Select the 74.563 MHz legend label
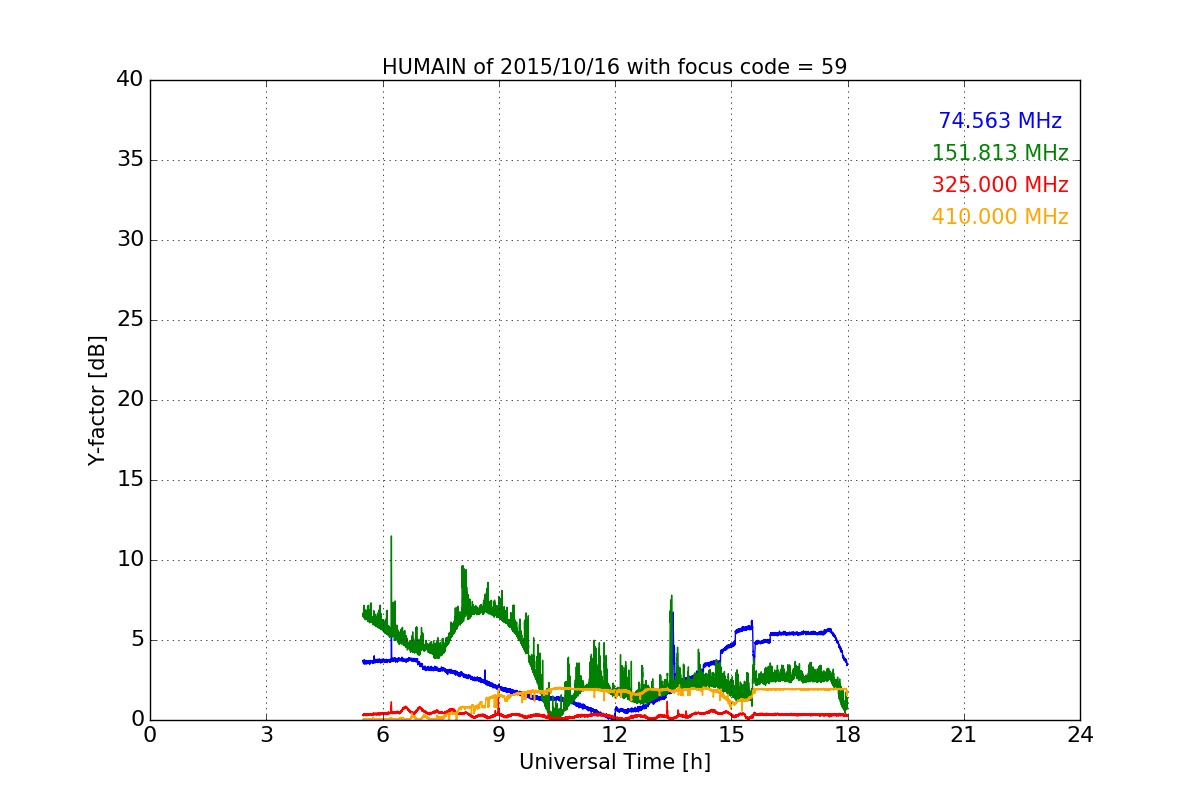The width and height of the screenshot is (1200, 800). pos(1000,121)
